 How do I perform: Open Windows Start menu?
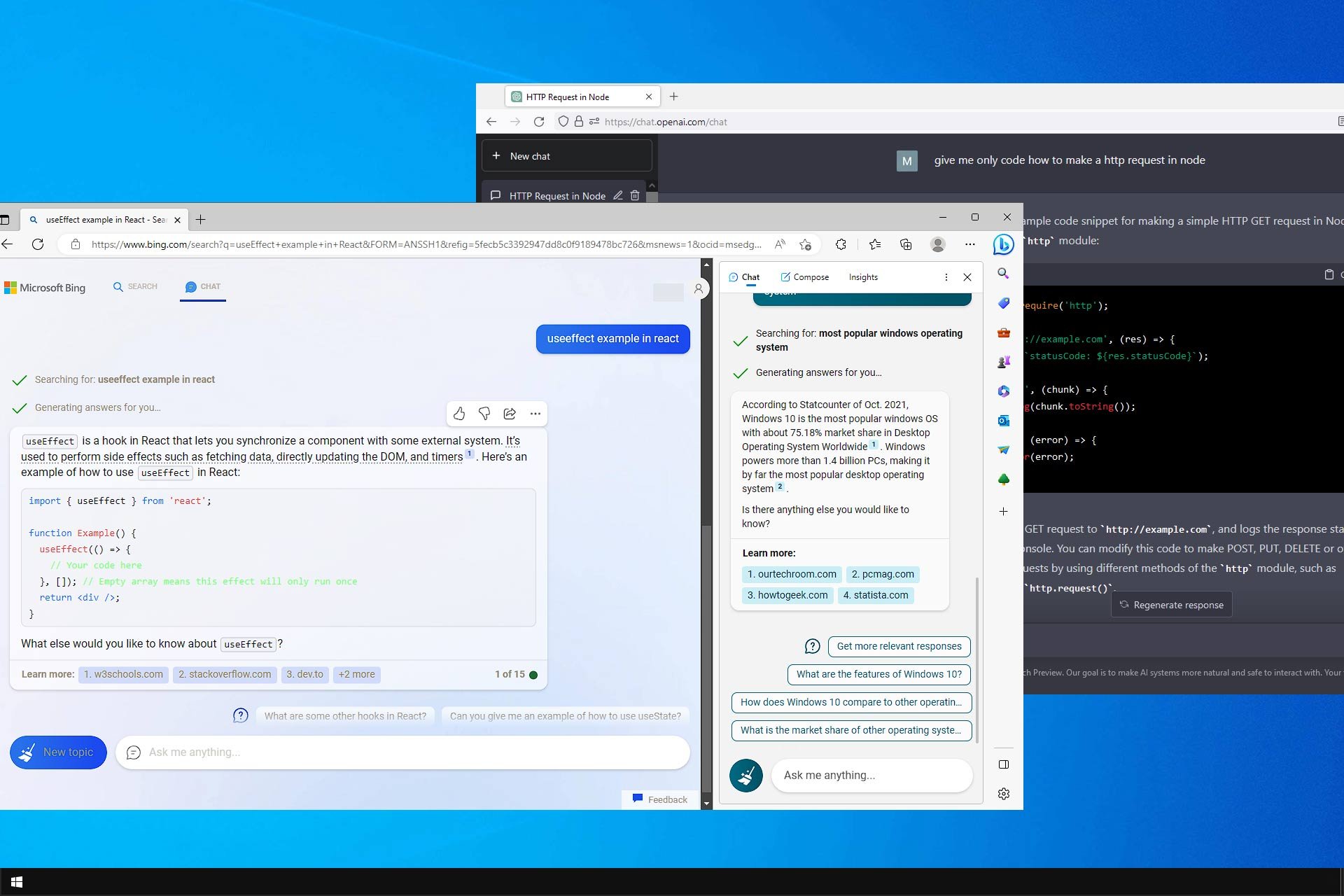click(x=17, y=882)
